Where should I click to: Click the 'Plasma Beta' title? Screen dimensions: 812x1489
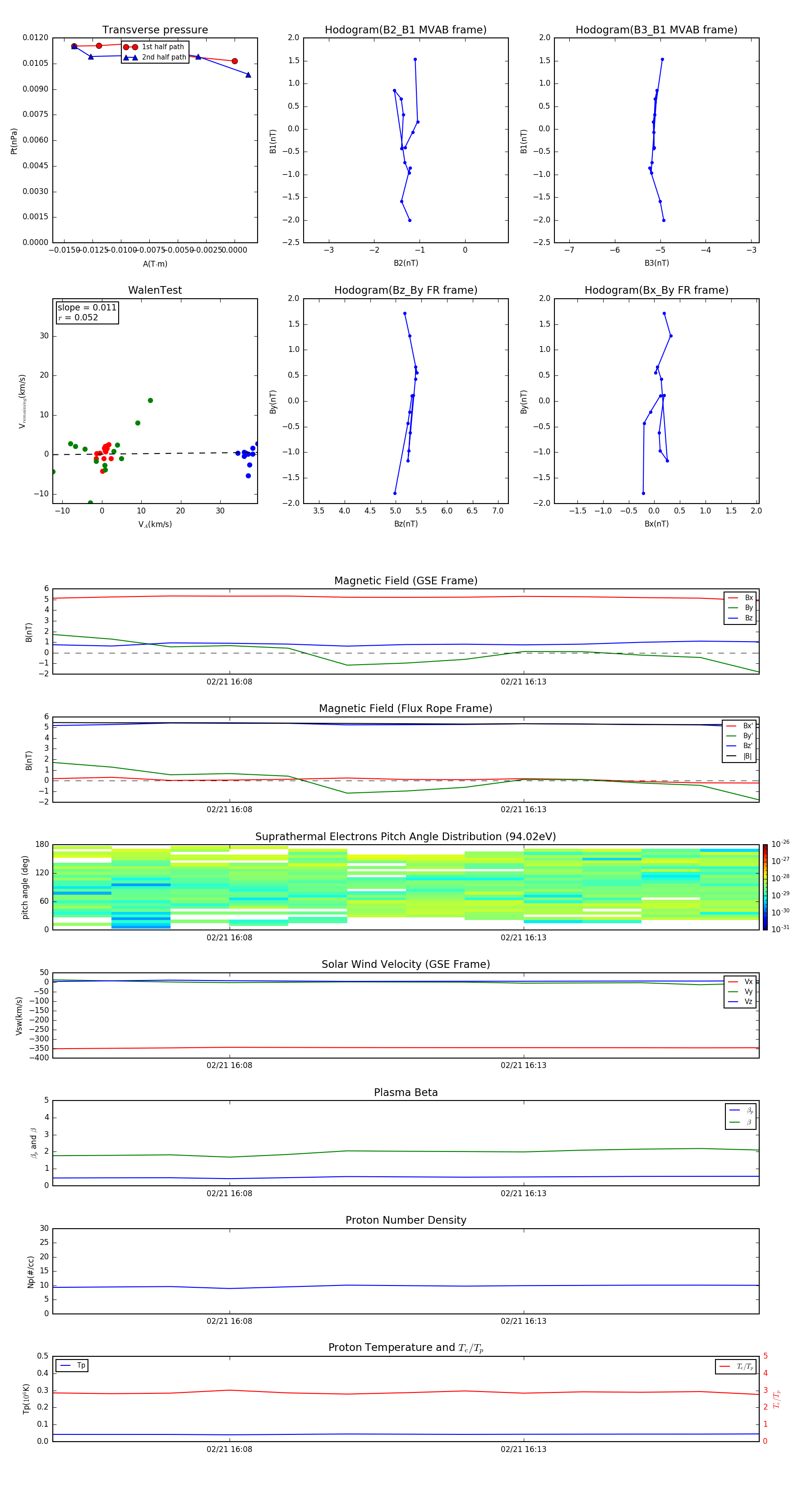pos(406,1092)
